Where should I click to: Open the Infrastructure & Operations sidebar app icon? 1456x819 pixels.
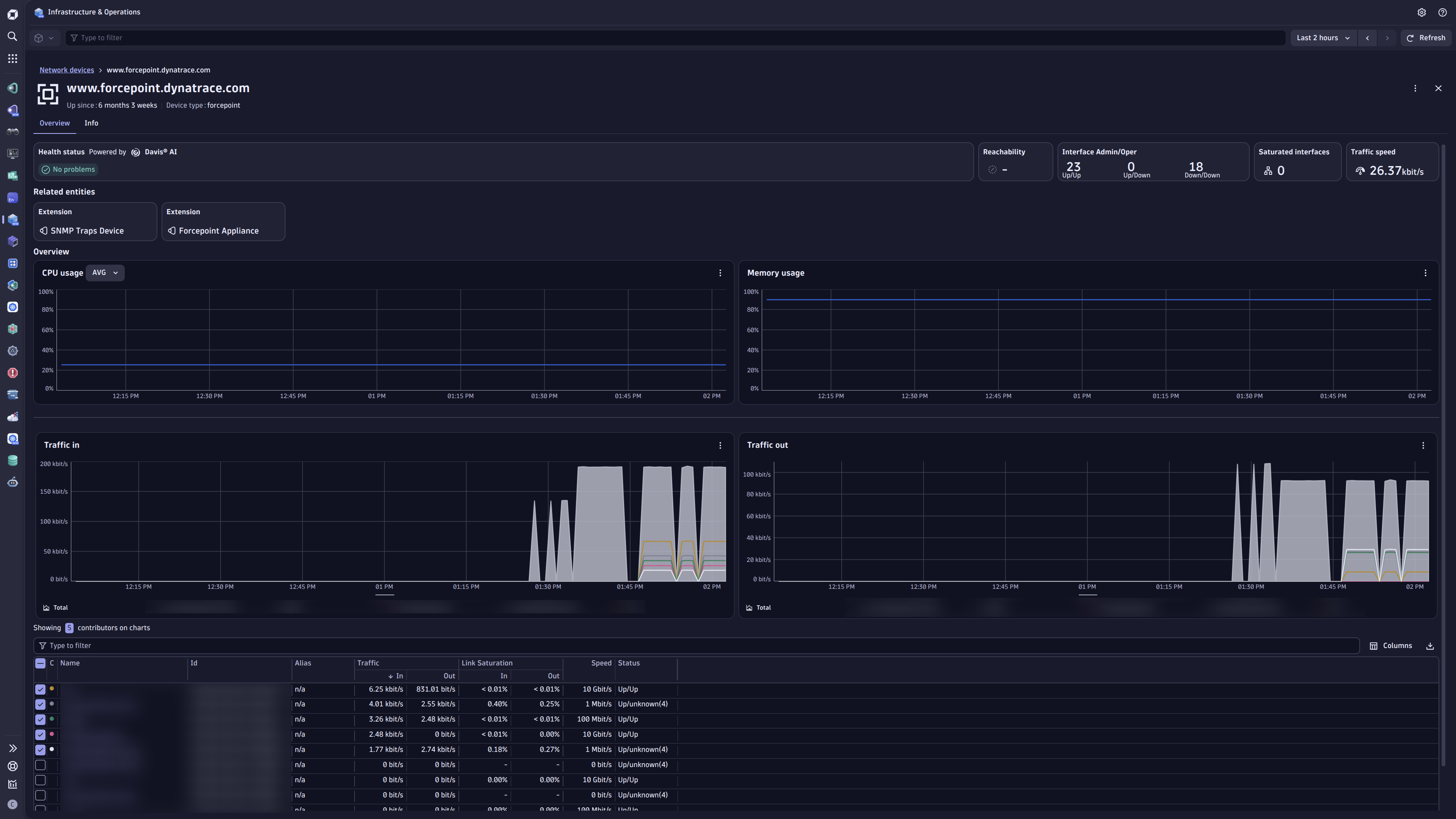[13, 219]
